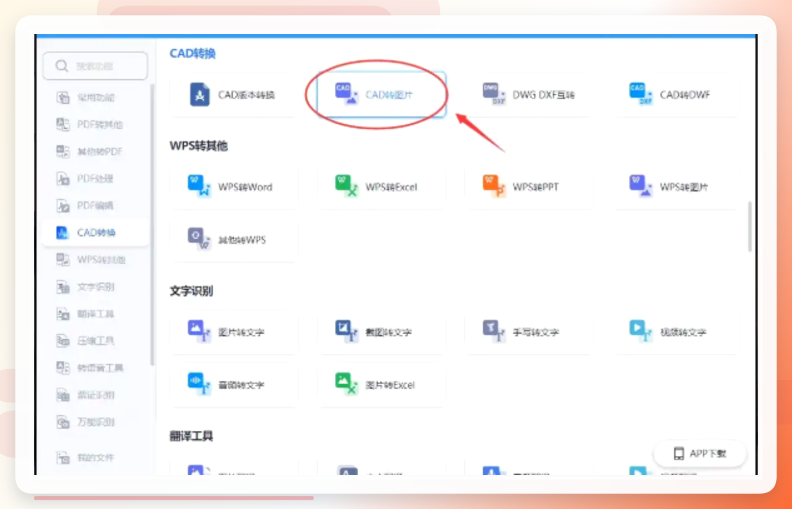Image resolution: width=792 pixels, height=509 pixels.
Task: Choose the WPS转Excel tool
Action: 381,186
